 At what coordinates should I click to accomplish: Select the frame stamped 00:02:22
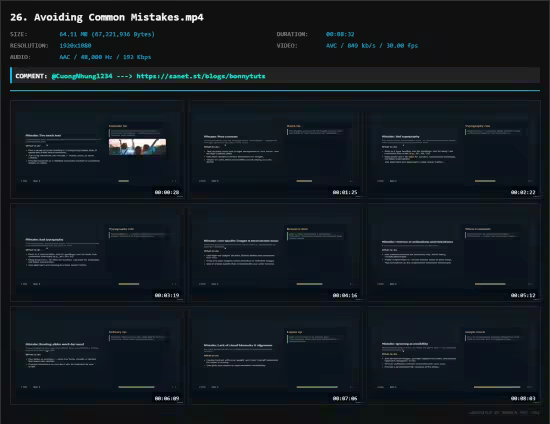tap(454, 150)
